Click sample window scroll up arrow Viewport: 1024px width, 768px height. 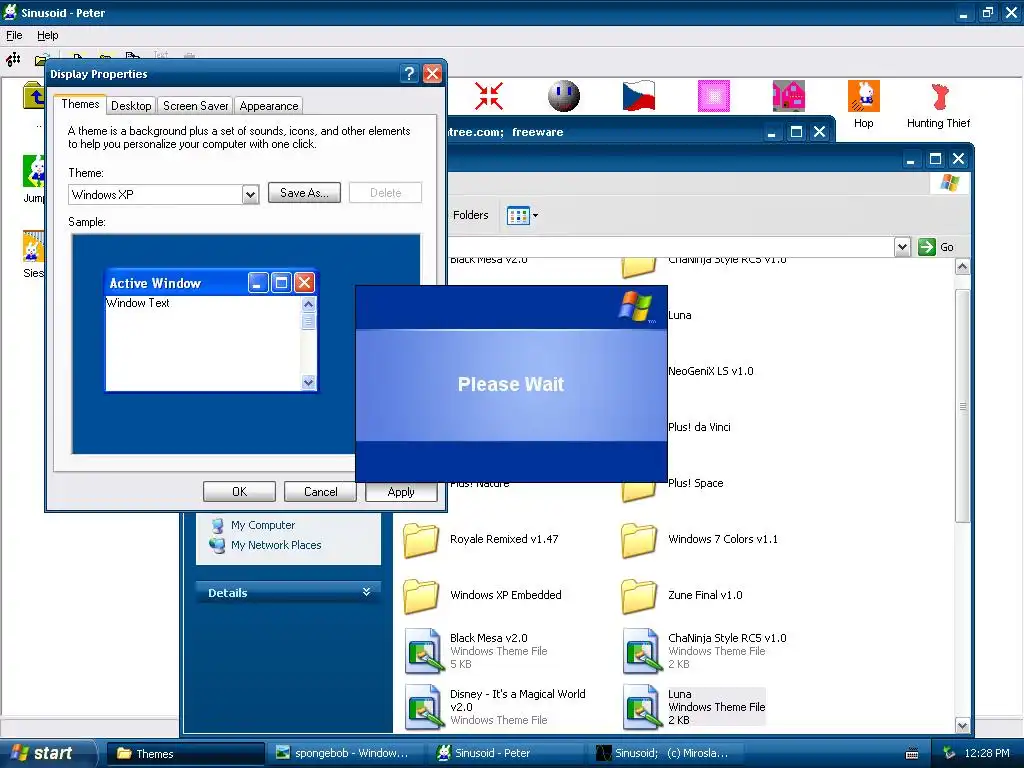pyautogui.click(x=308, y=304)
